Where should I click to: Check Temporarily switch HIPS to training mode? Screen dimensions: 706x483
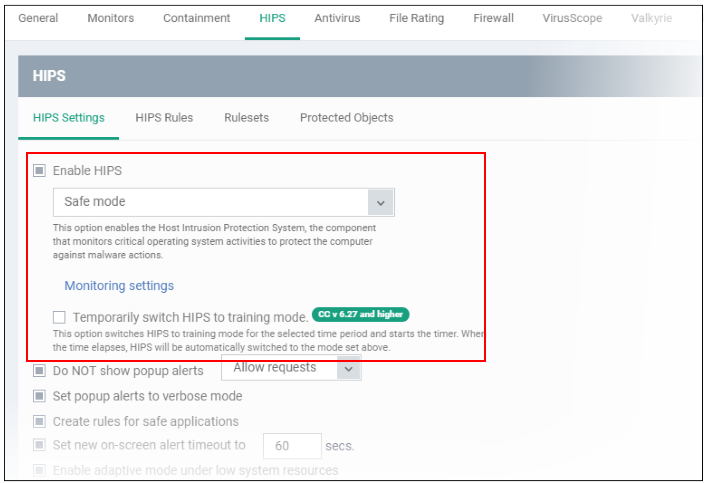(59, 317)
